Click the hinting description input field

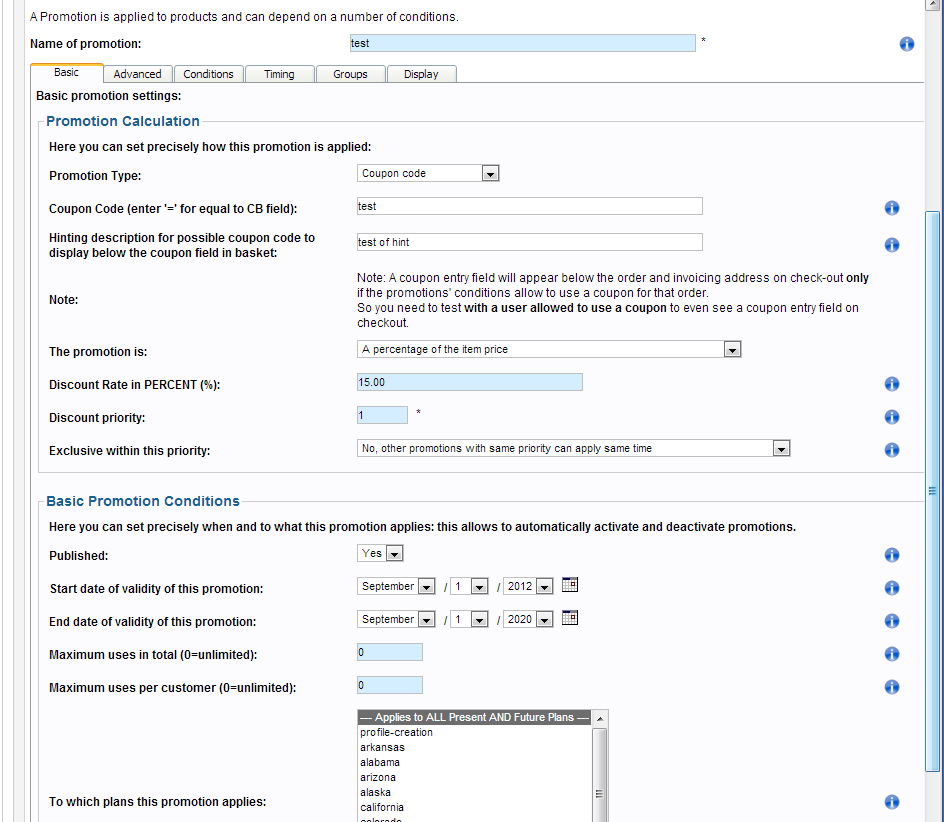(530, 242)
